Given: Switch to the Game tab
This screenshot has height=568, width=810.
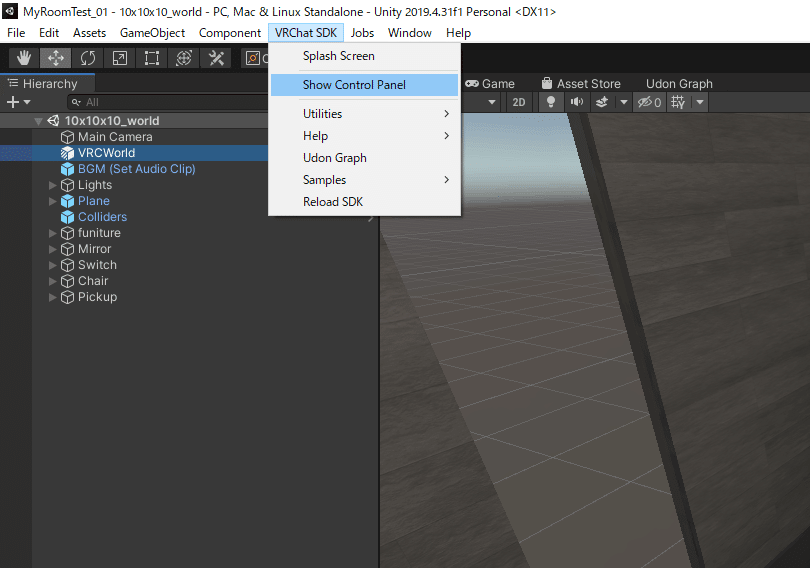Looking at the screenshot, I should [489, 84].
